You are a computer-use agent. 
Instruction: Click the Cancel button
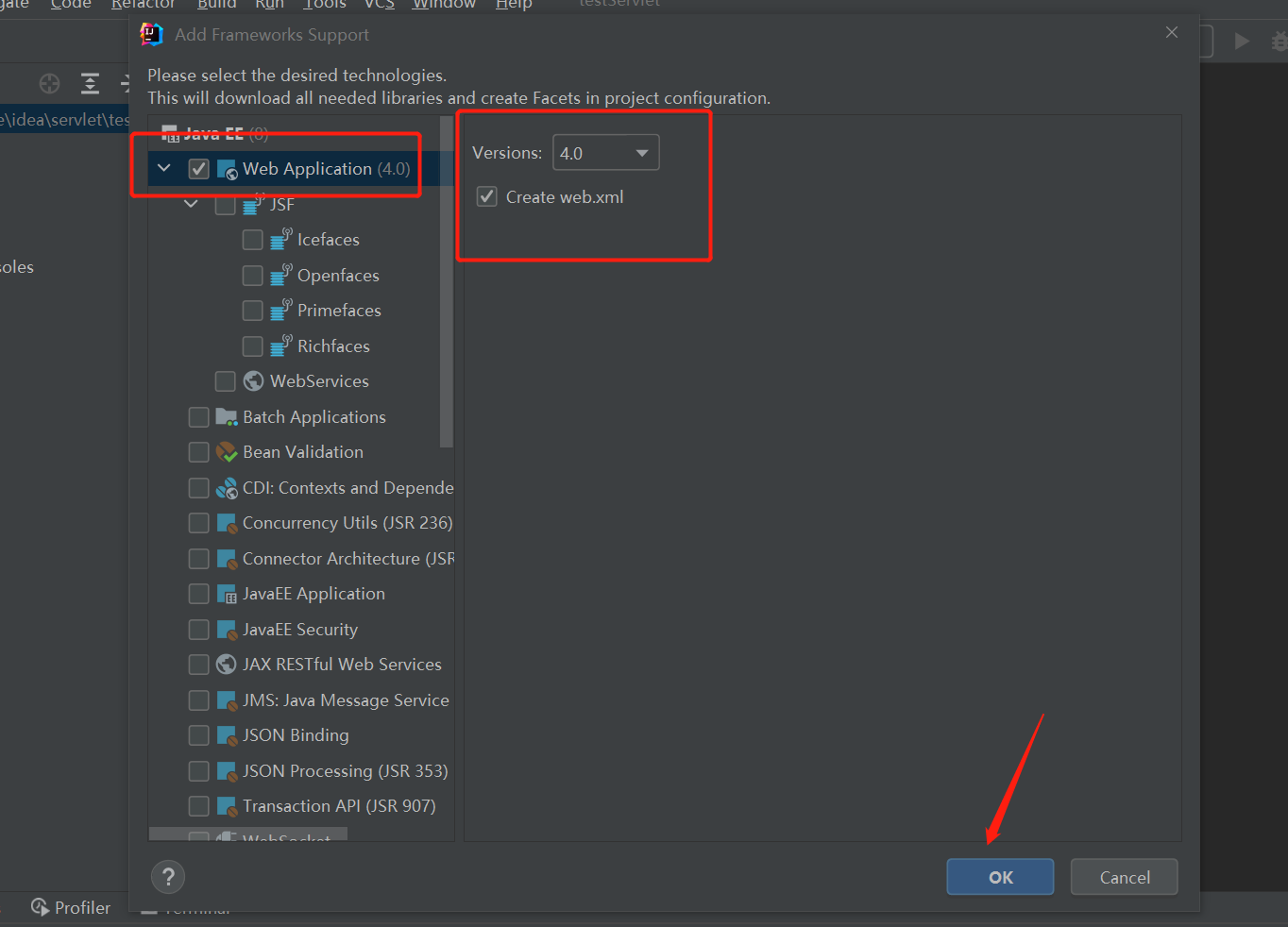tap(1124, 877)
